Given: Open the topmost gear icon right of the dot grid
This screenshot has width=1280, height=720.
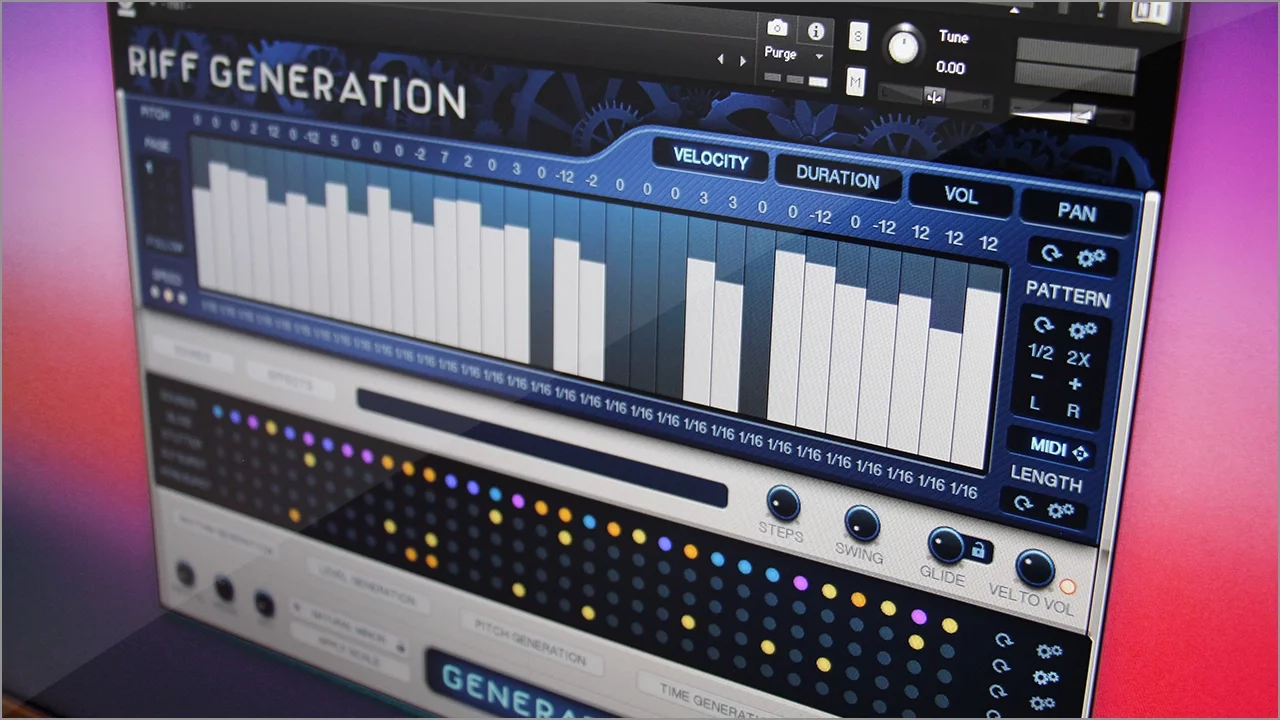Looking at the screenshot, I should 1047,652.
